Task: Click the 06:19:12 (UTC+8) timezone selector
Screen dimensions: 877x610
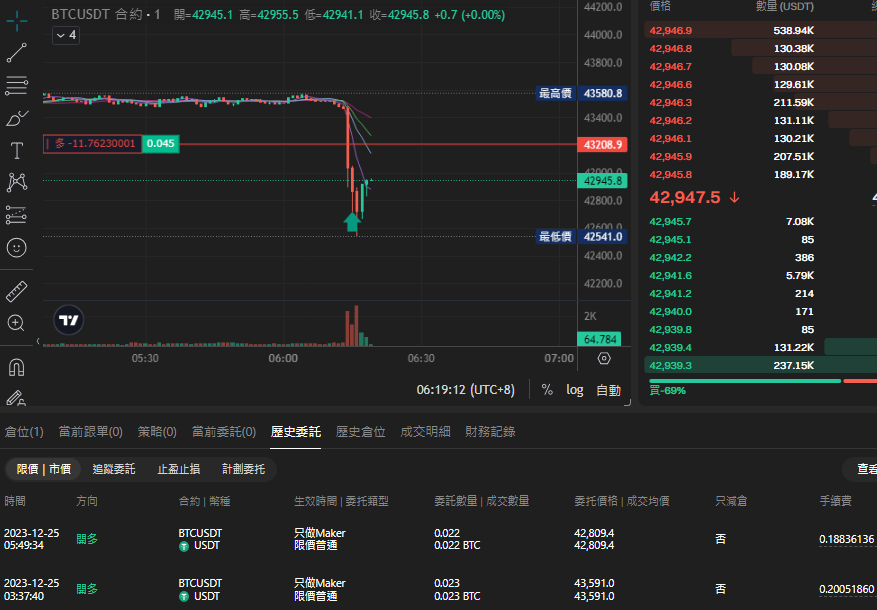Action: [465, 390]
